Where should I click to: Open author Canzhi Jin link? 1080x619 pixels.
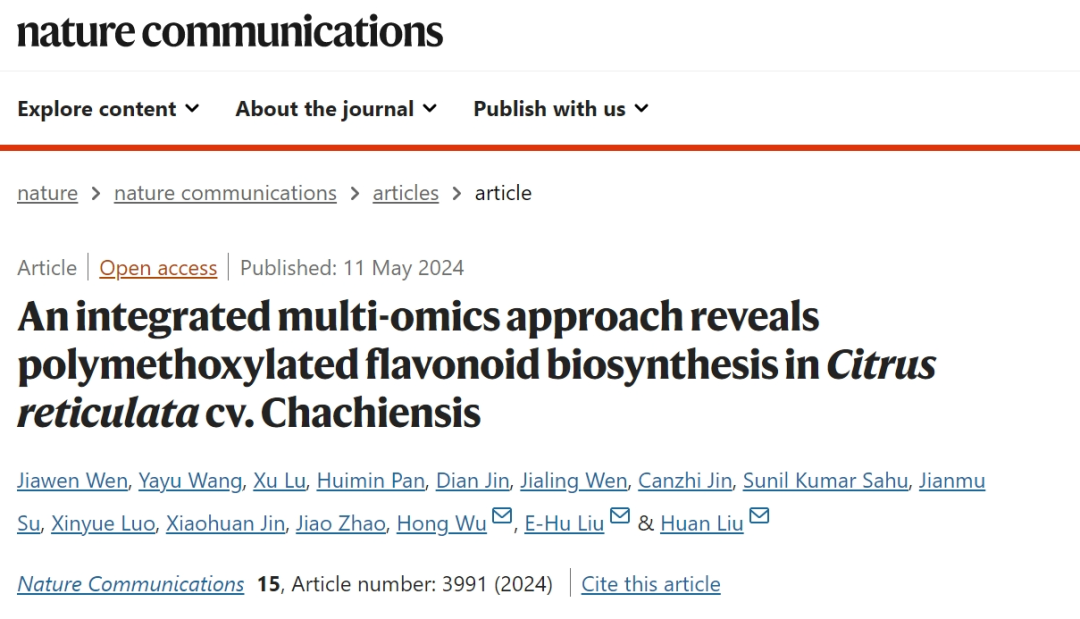point(685,481)
